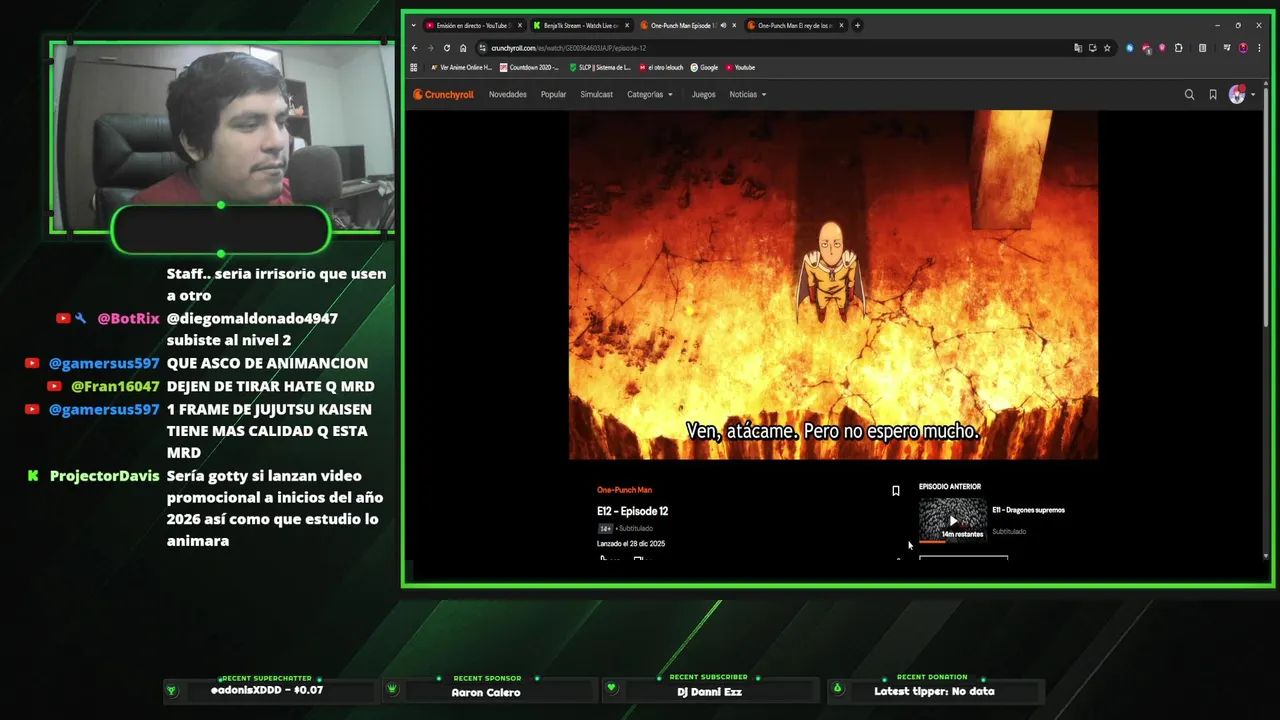This screenshot has height=720, width=1280.
Task: Open the Google bookmark
Action: click(704, 67)
